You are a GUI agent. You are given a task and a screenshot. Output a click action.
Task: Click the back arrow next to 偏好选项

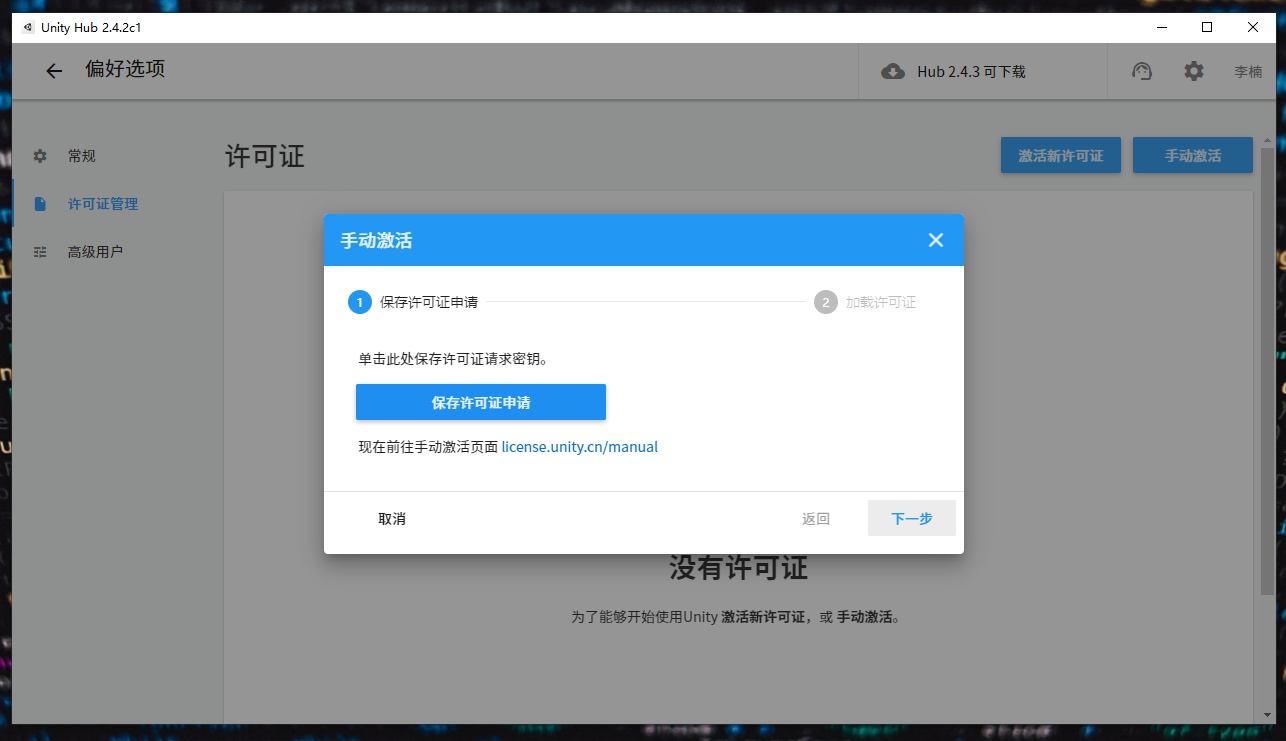click(54, 71)
